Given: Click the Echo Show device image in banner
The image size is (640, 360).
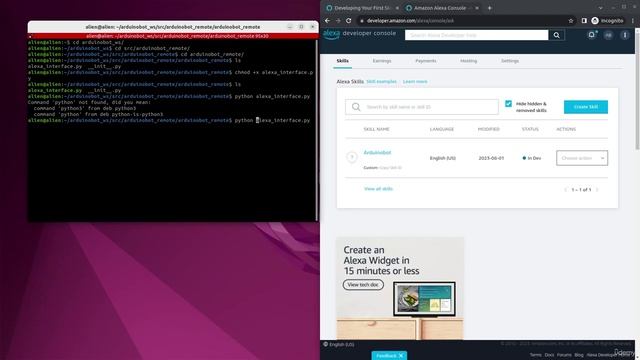Looking at the screenshot, I should tap(424, 300).
